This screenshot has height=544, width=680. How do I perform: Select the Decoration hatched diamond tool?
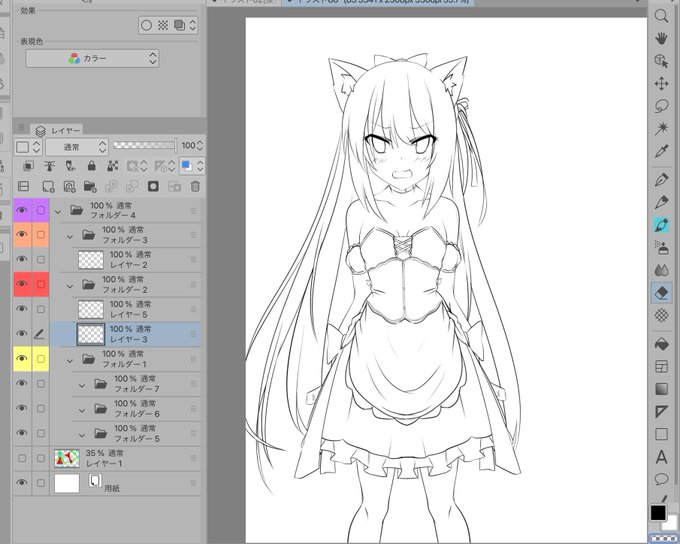coord(661,315)
